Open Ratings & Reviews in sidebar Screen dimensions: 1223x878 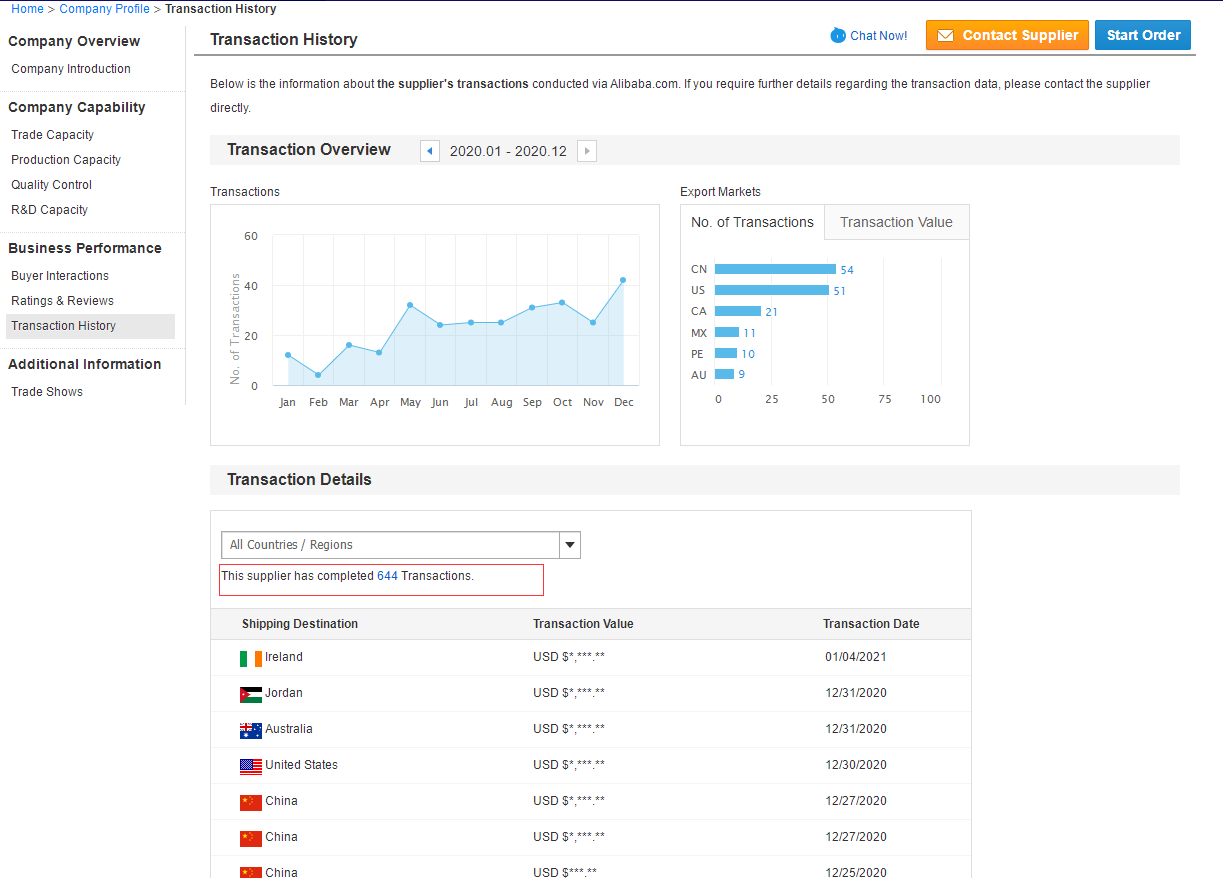[x=62, y=301]
